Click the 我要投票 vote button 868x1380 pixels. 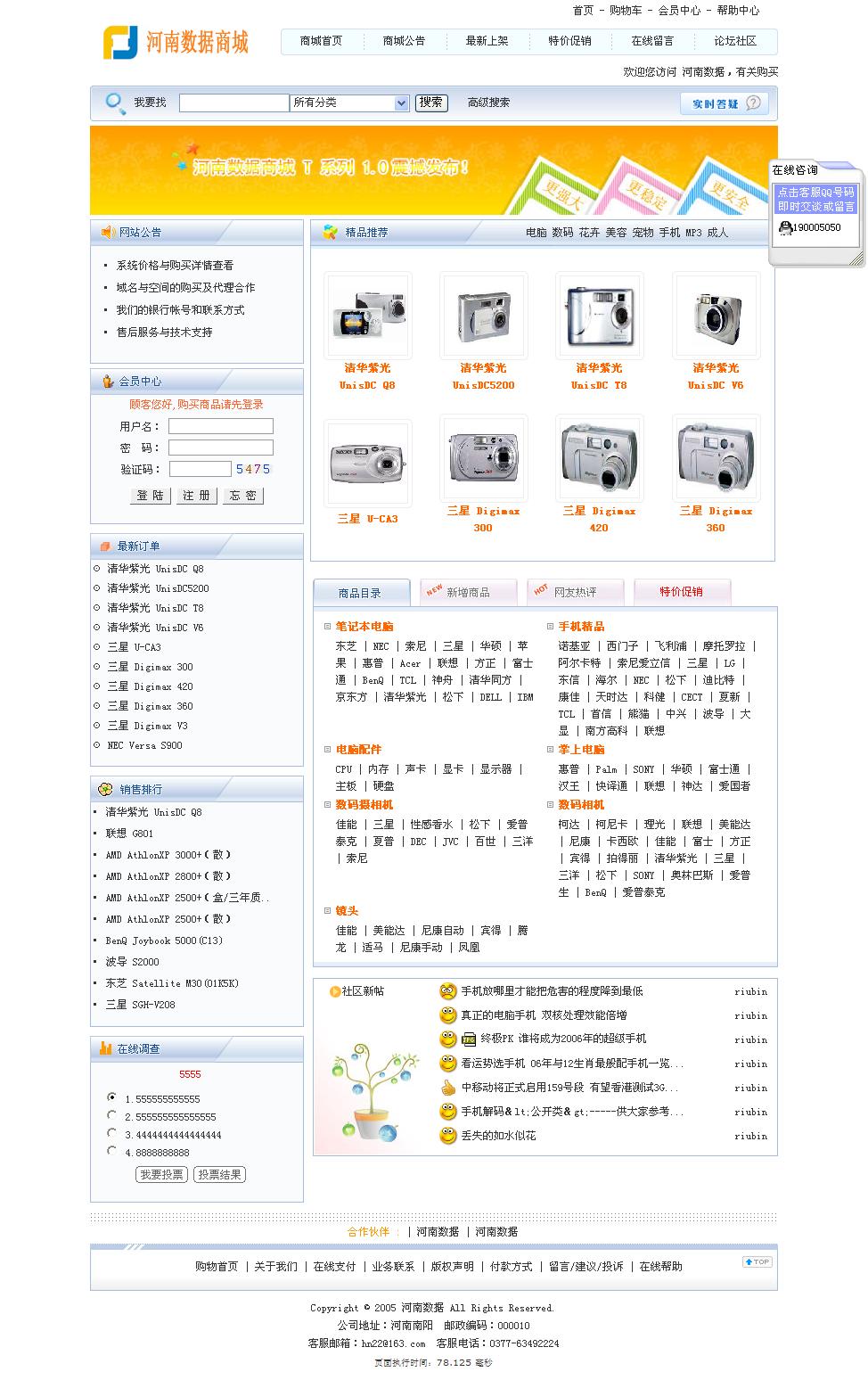pyautogui.click(x=161, y=1175)
